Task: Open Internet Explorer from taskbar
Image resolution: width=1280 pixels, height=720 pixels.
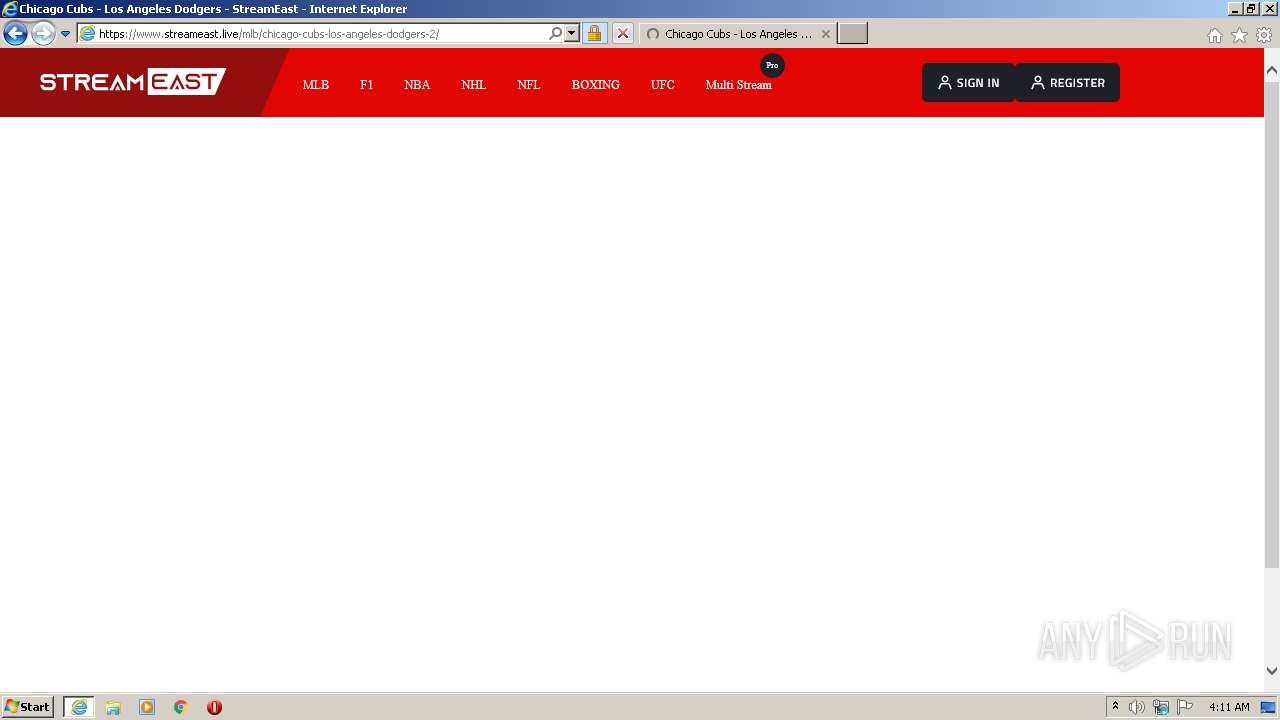Action: point(79,707)
